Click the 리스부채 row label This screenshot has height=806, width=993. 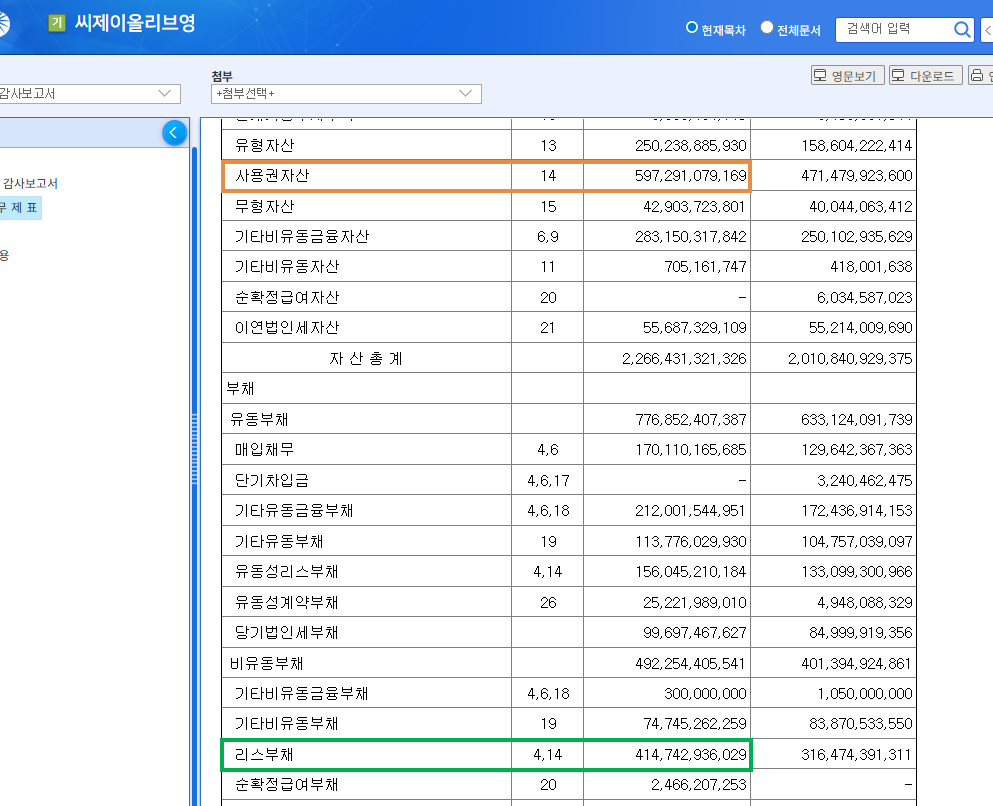pos(264,755)
